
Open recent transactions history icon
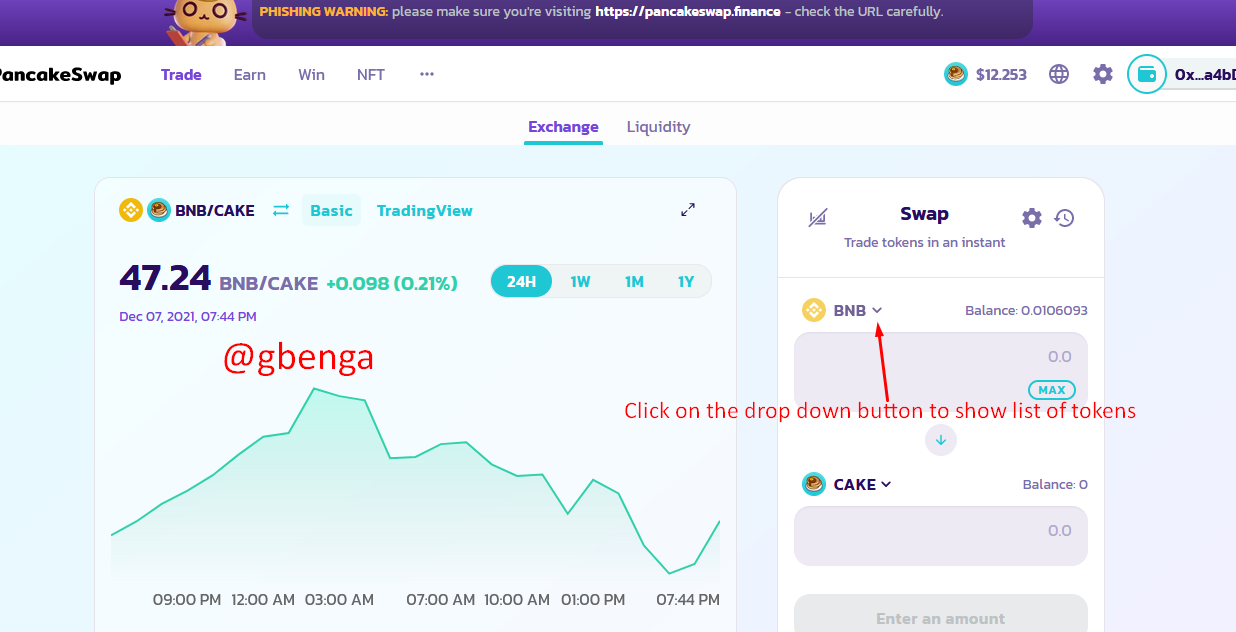point(1064,217)
